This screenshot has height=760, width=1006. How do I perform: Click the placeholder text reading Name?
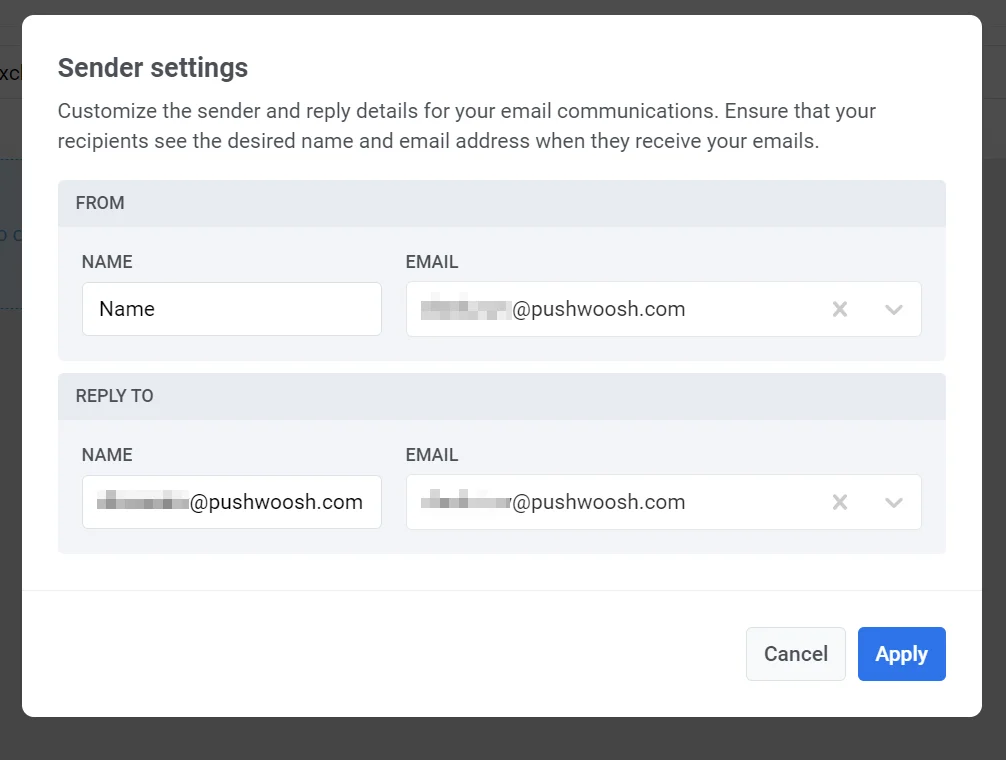click(x=127, y=309)
